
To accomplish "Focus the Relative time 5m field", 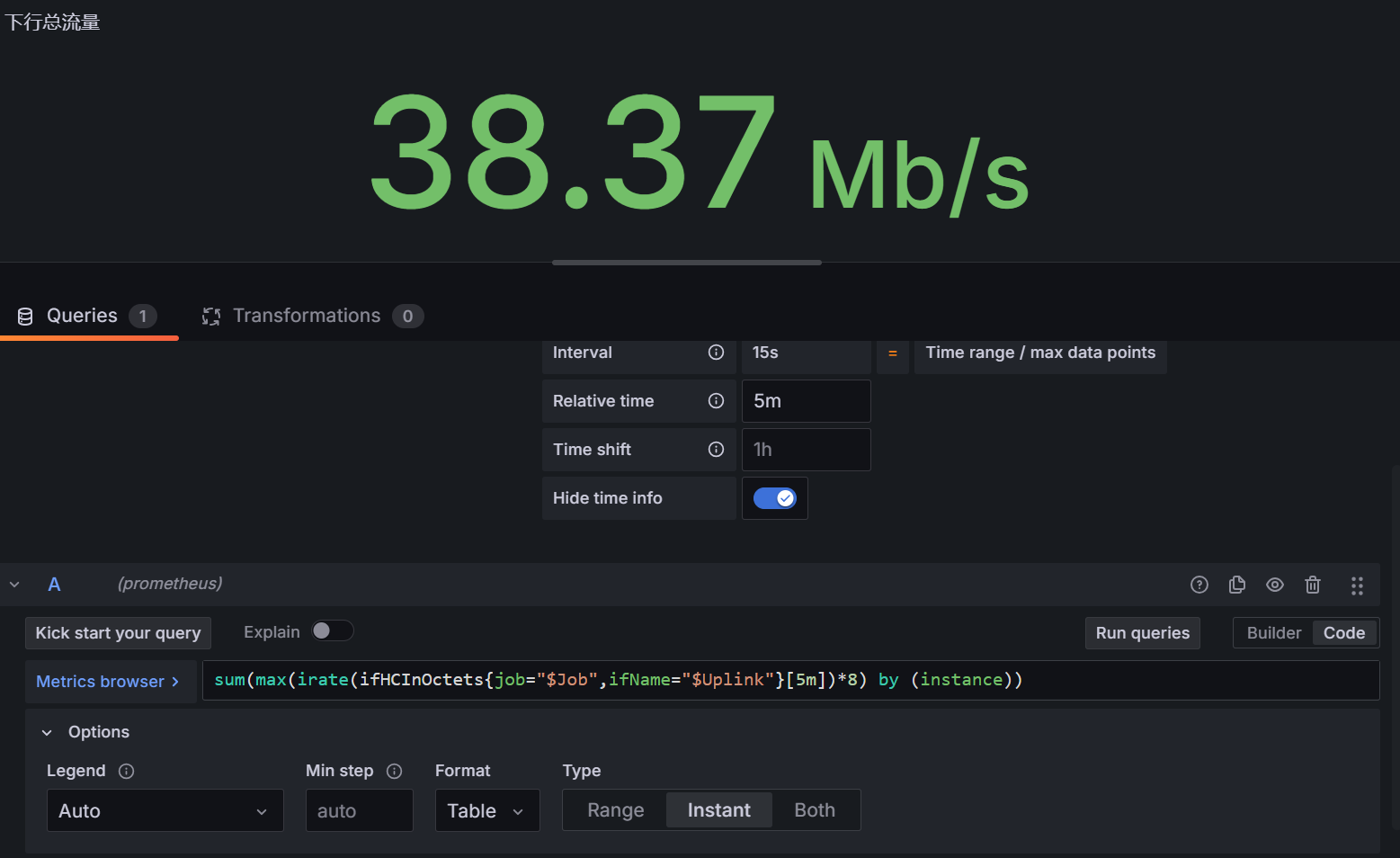I will 806,401.
